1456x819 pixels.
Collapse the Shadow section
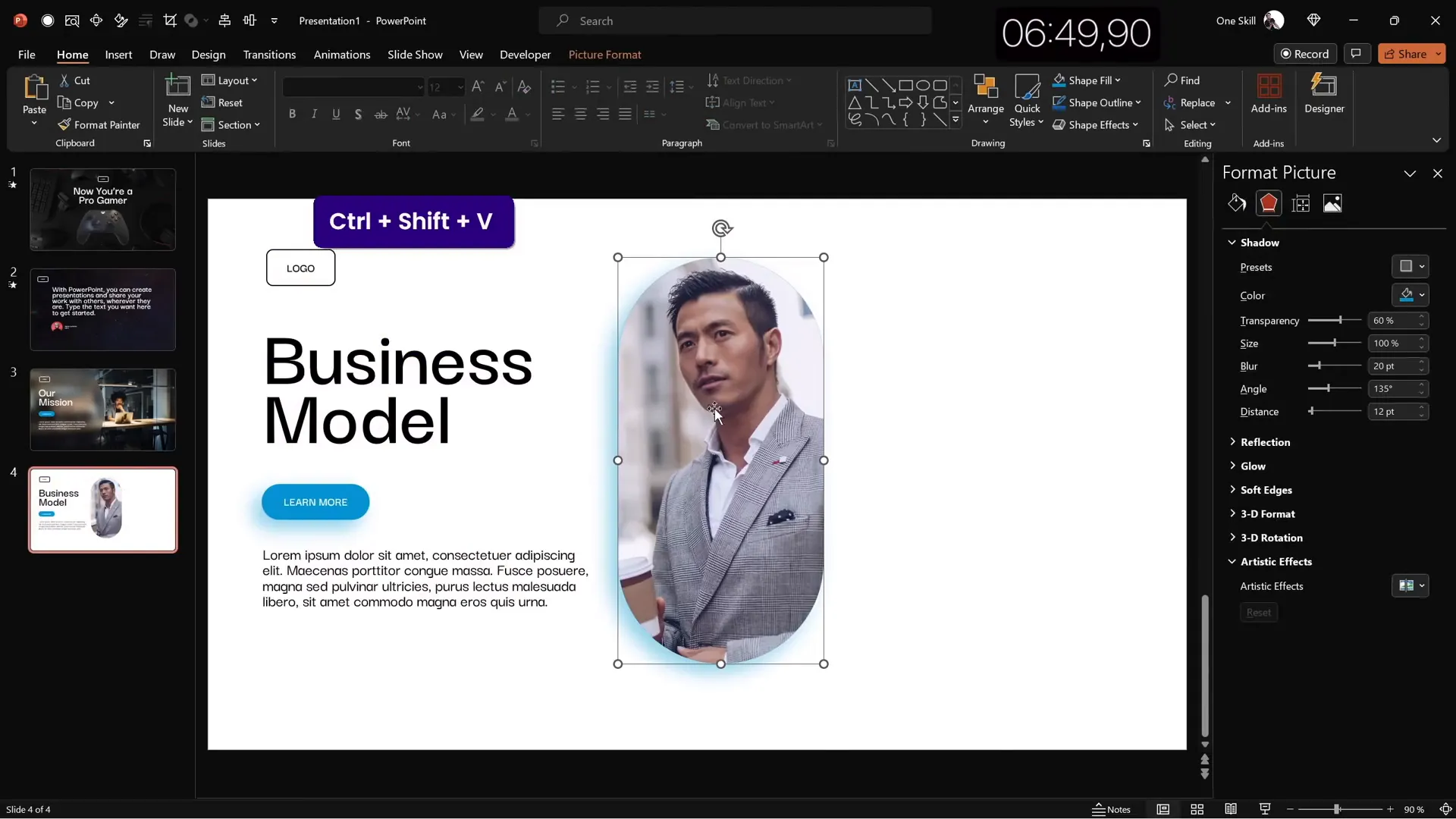(x=1234, y=243)
